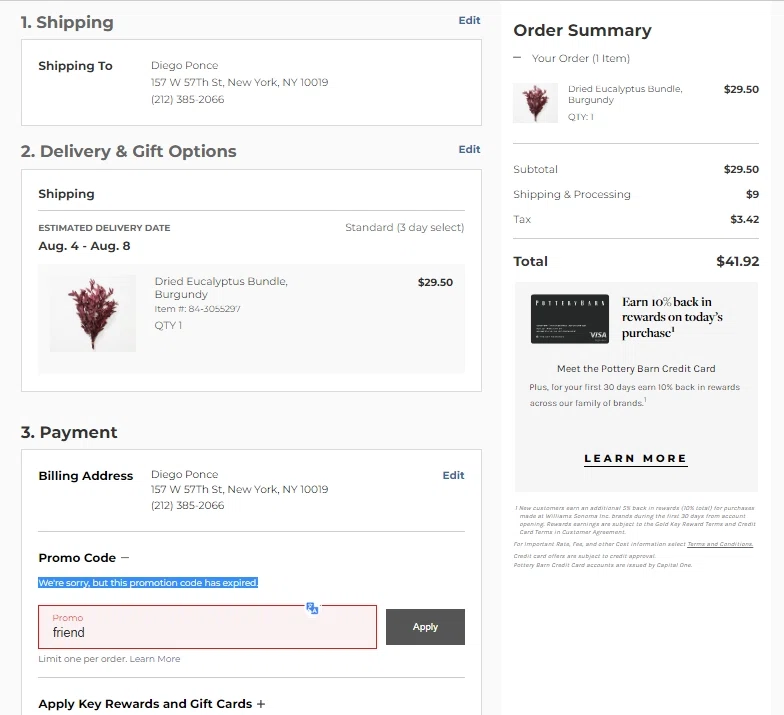Click the Dried Eucalyptus Bundle name in Order Summary
The width and height of the screenshot is (784, 715).
pyautogui.click(x=625, y=94)
